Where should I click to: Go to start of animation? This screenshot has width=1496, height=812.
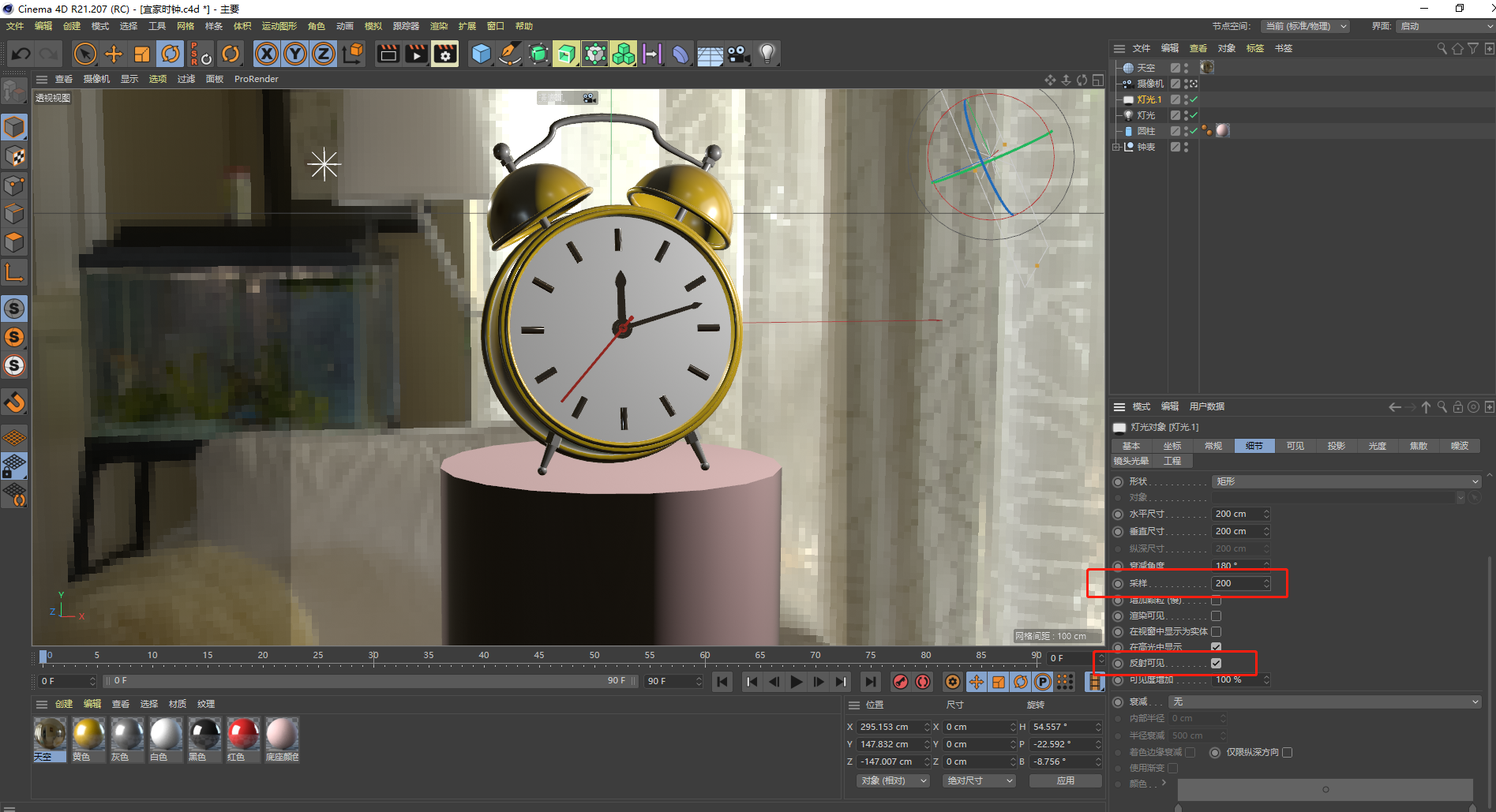[722, 682]
